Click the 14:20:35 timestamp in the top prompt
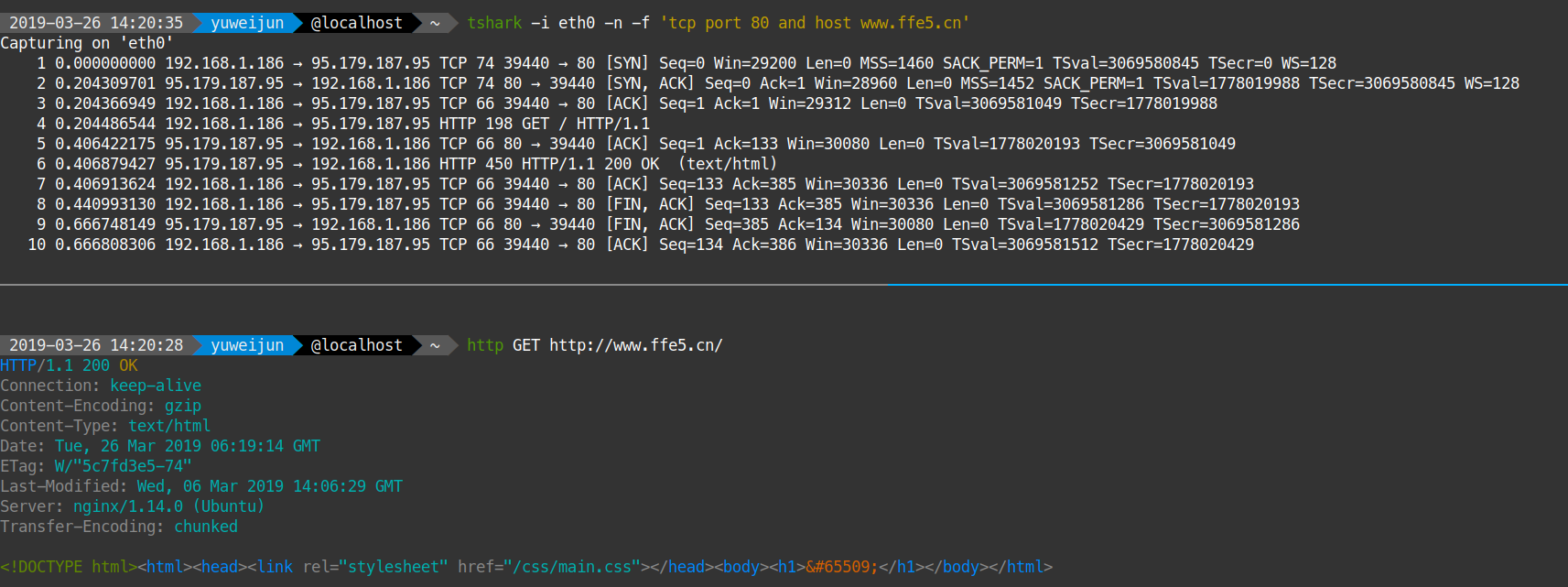1568x587 pixels. click(x=146, y=23)
